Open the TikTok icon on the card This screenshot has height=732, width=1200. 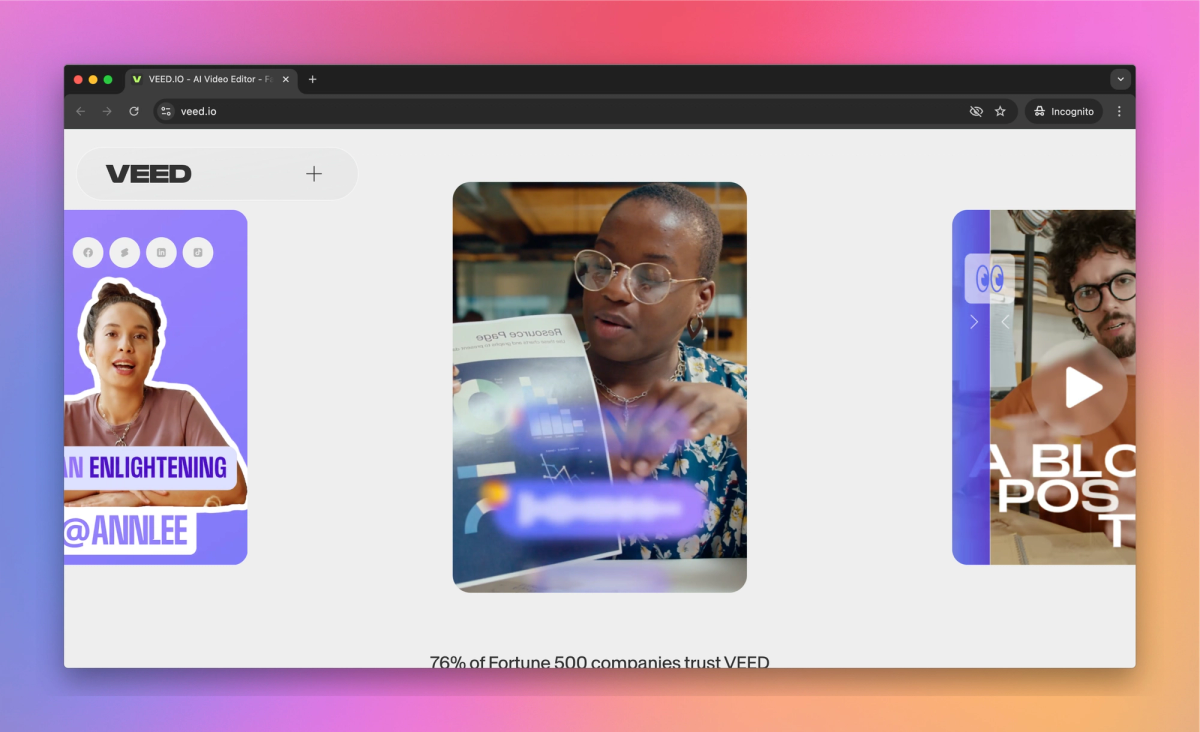[x=198, y=252]
